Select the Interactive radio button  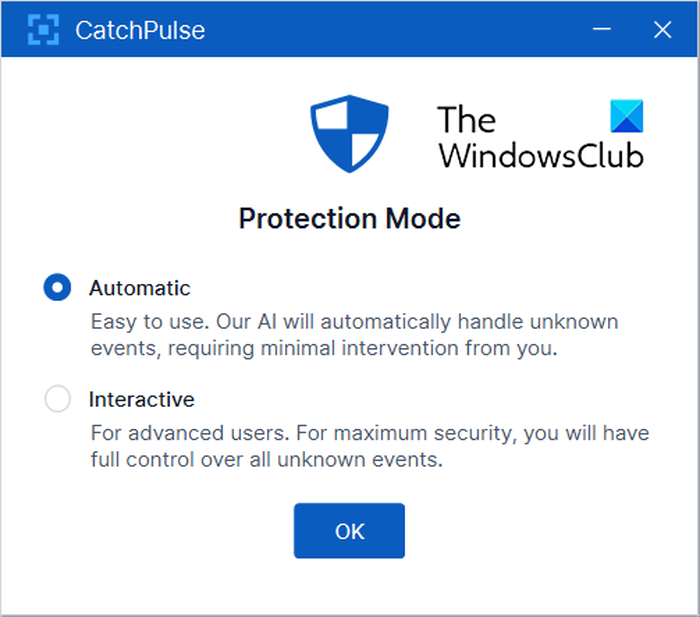click(x=58, y=400)
